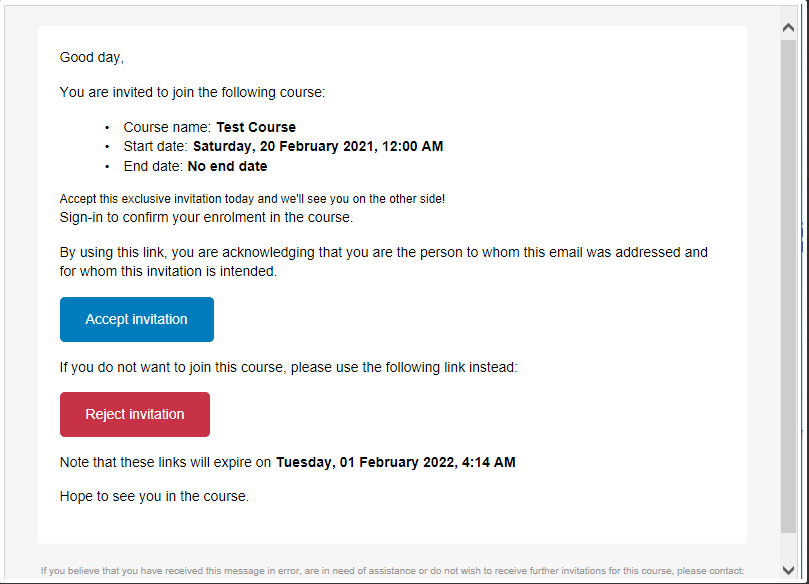
Task: Click the scrollbar down arrow
Action: [788, 570]
